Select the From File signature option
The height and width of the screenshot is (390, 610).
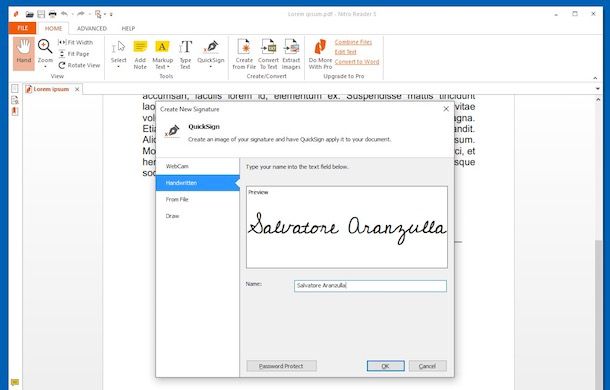tap(198, 199)
